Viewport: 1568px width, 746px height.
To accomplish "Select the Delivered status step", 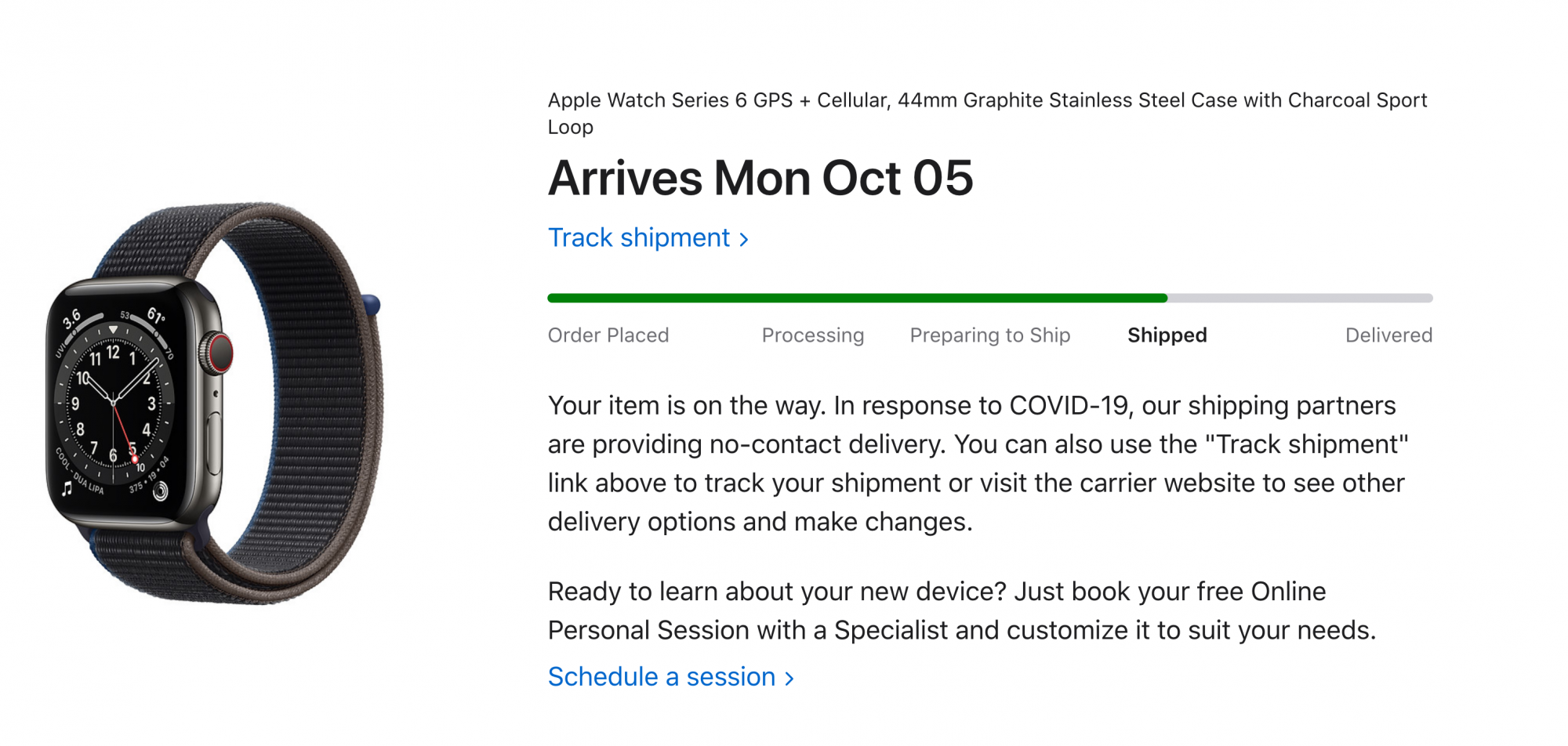I will [1388, 335].
